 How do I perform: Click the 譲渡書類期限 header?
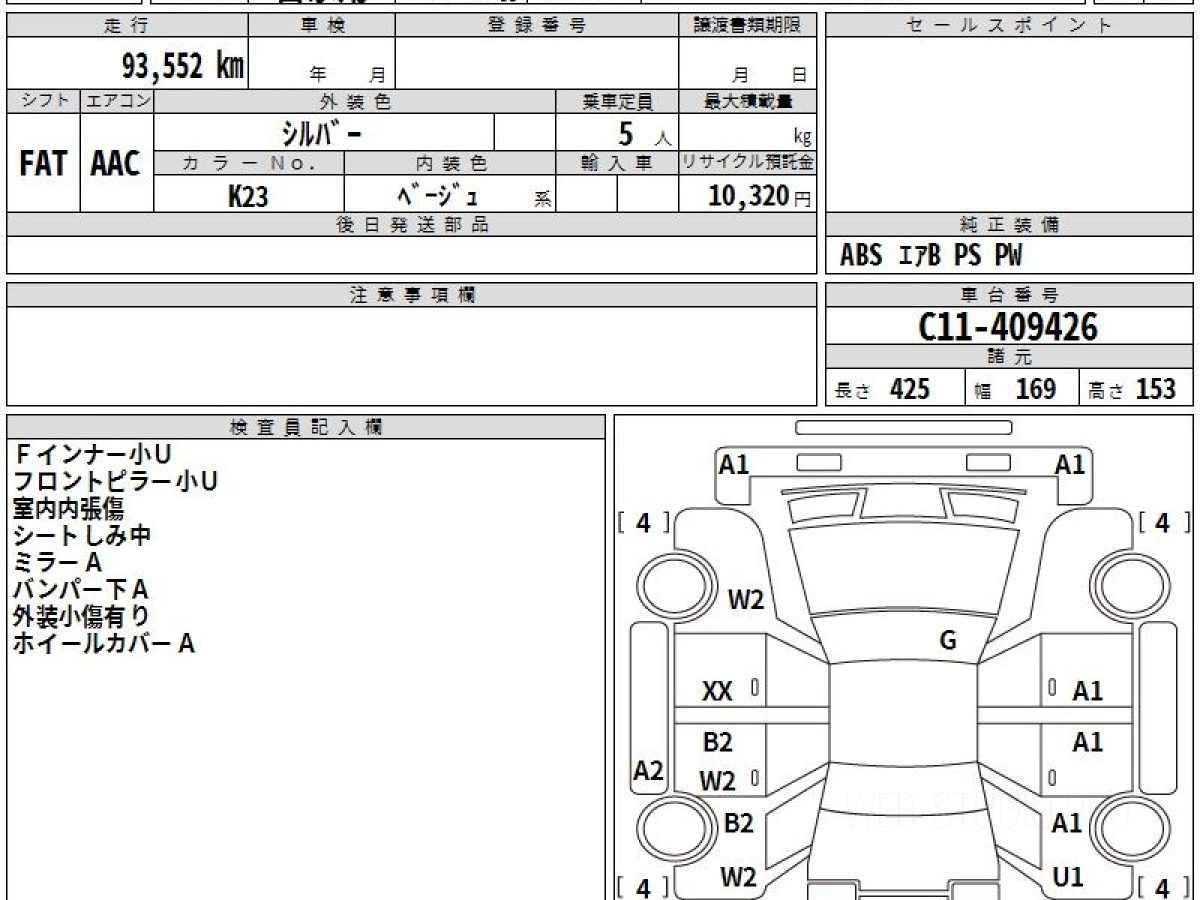748,25
